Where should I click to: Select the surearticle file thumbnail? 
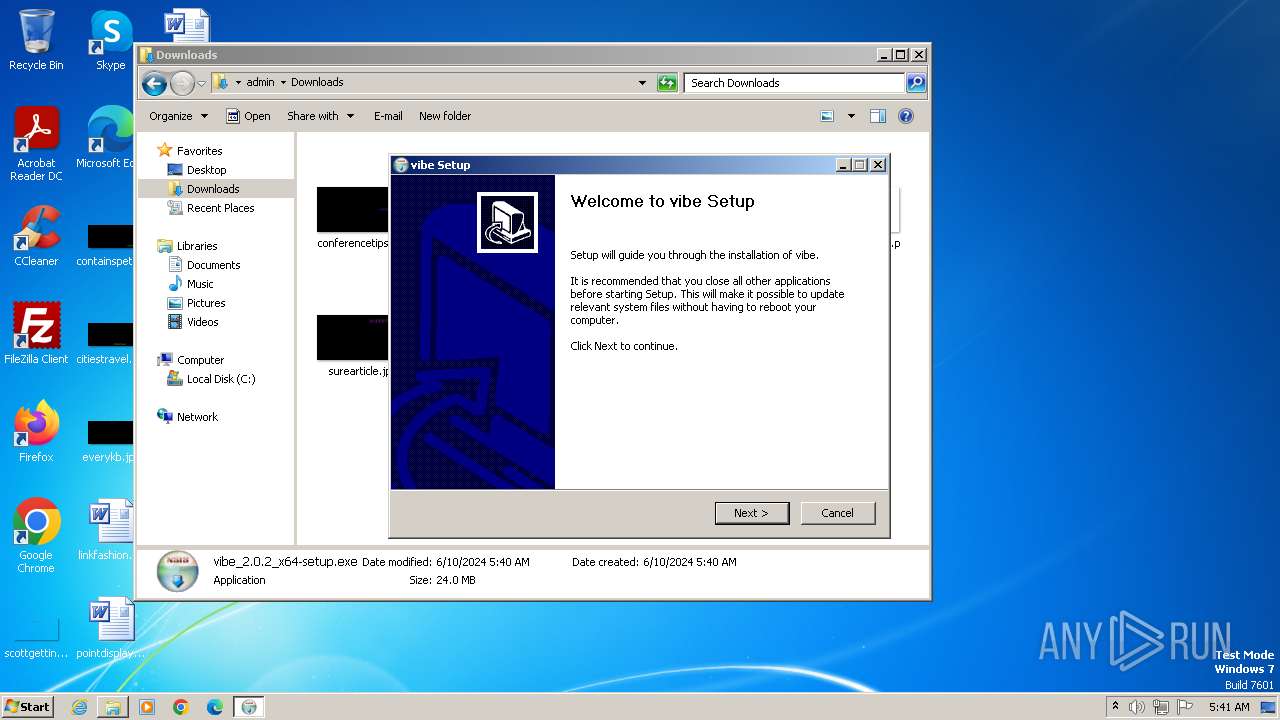point(353,338)
